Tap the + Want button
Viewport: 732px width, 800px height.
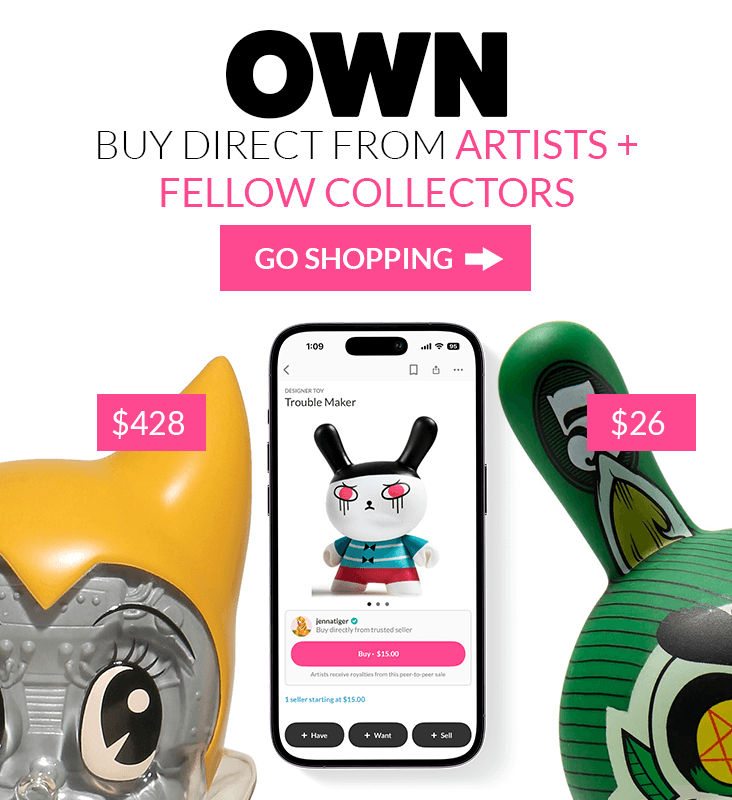click(378, 735)
